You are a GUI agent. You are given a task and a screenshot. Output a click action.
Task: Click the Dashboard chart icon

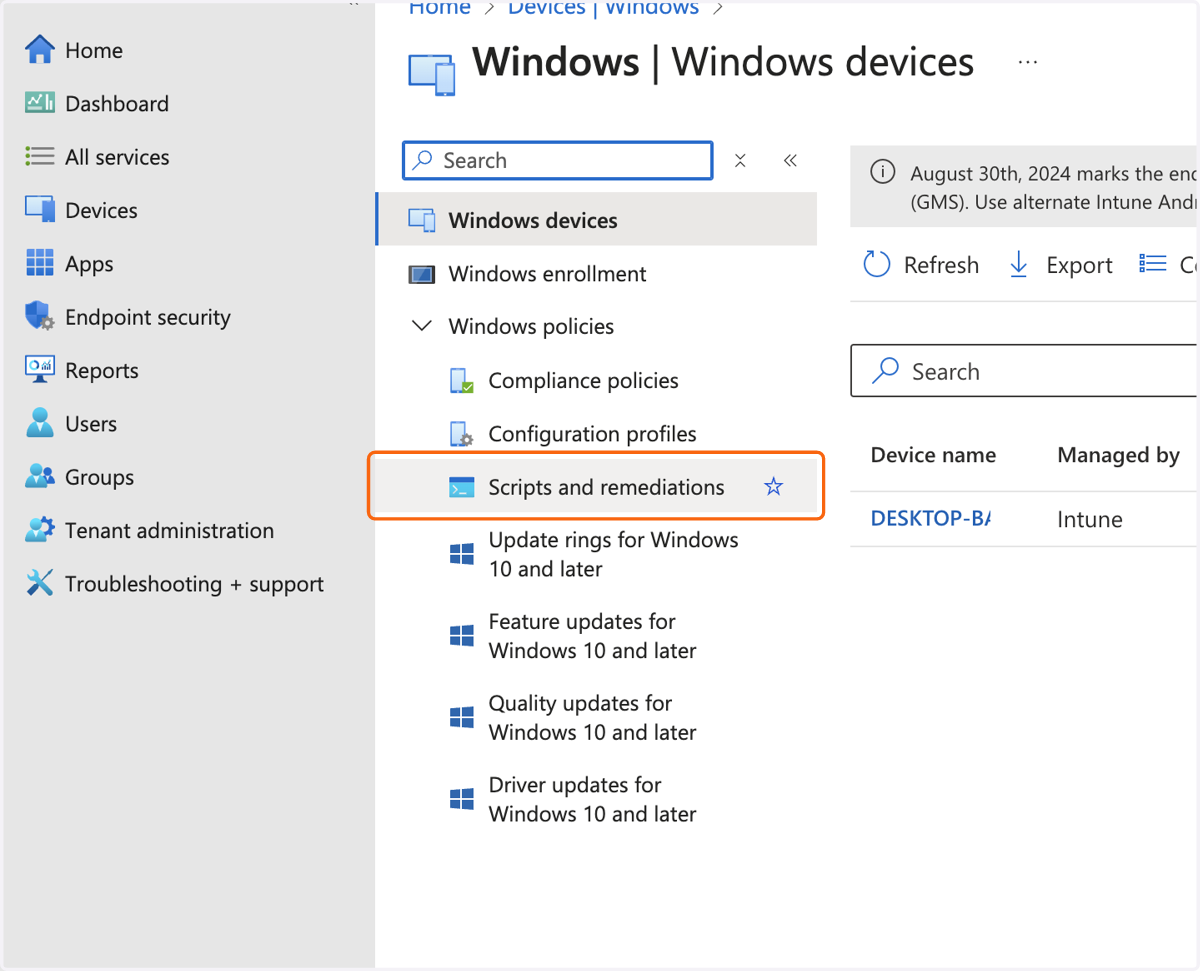tap(40, 103)
